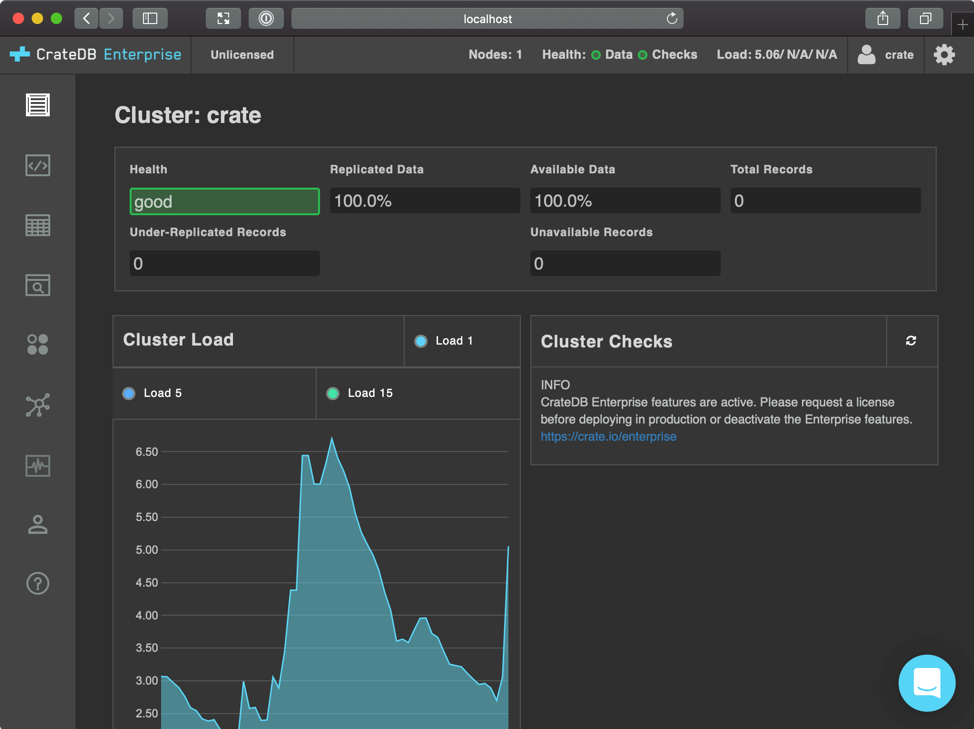This screenshot has width=974, height=729.
Task: Toggle the Load 15 chart series
Action: (x=359, y=393)
